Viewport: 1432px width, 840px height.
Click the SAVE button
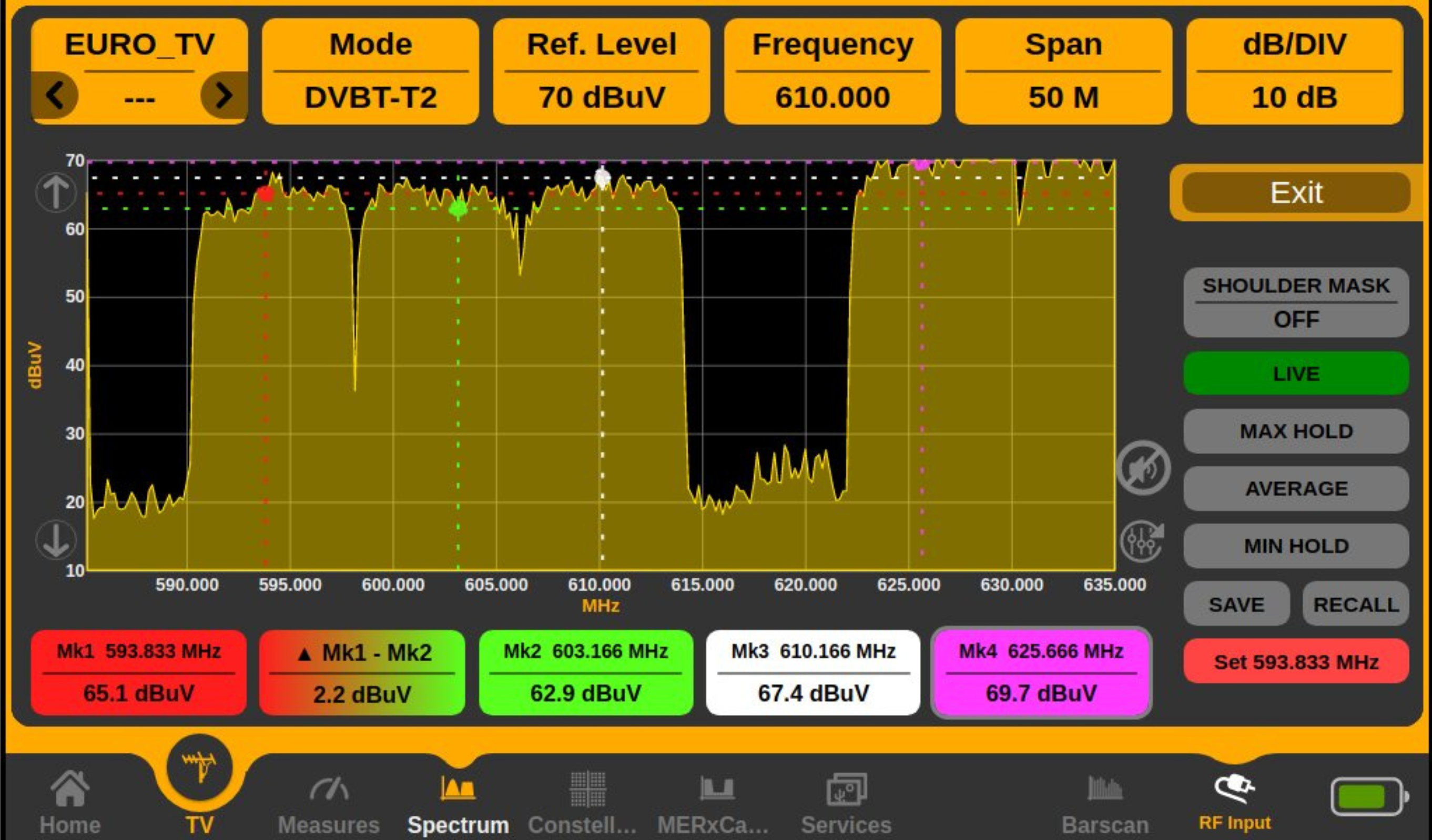tap(1236, 604)
